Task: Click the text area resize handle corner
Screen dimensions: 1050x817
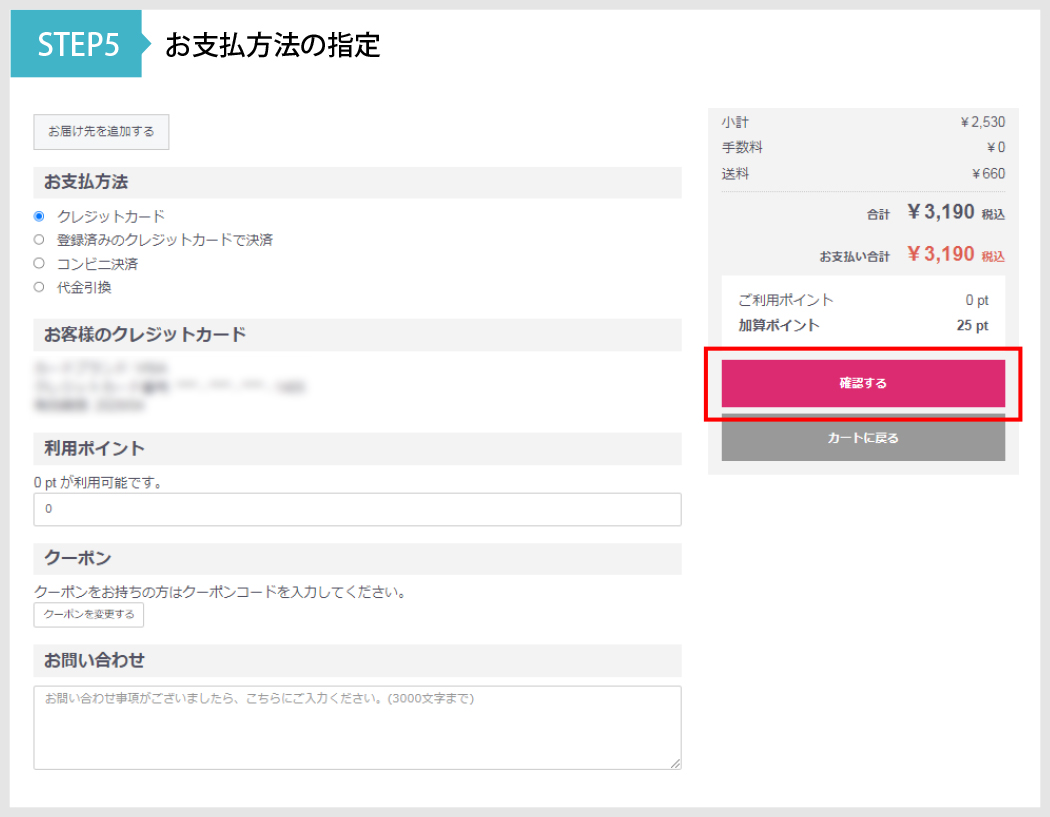Action: coord(676,764)
